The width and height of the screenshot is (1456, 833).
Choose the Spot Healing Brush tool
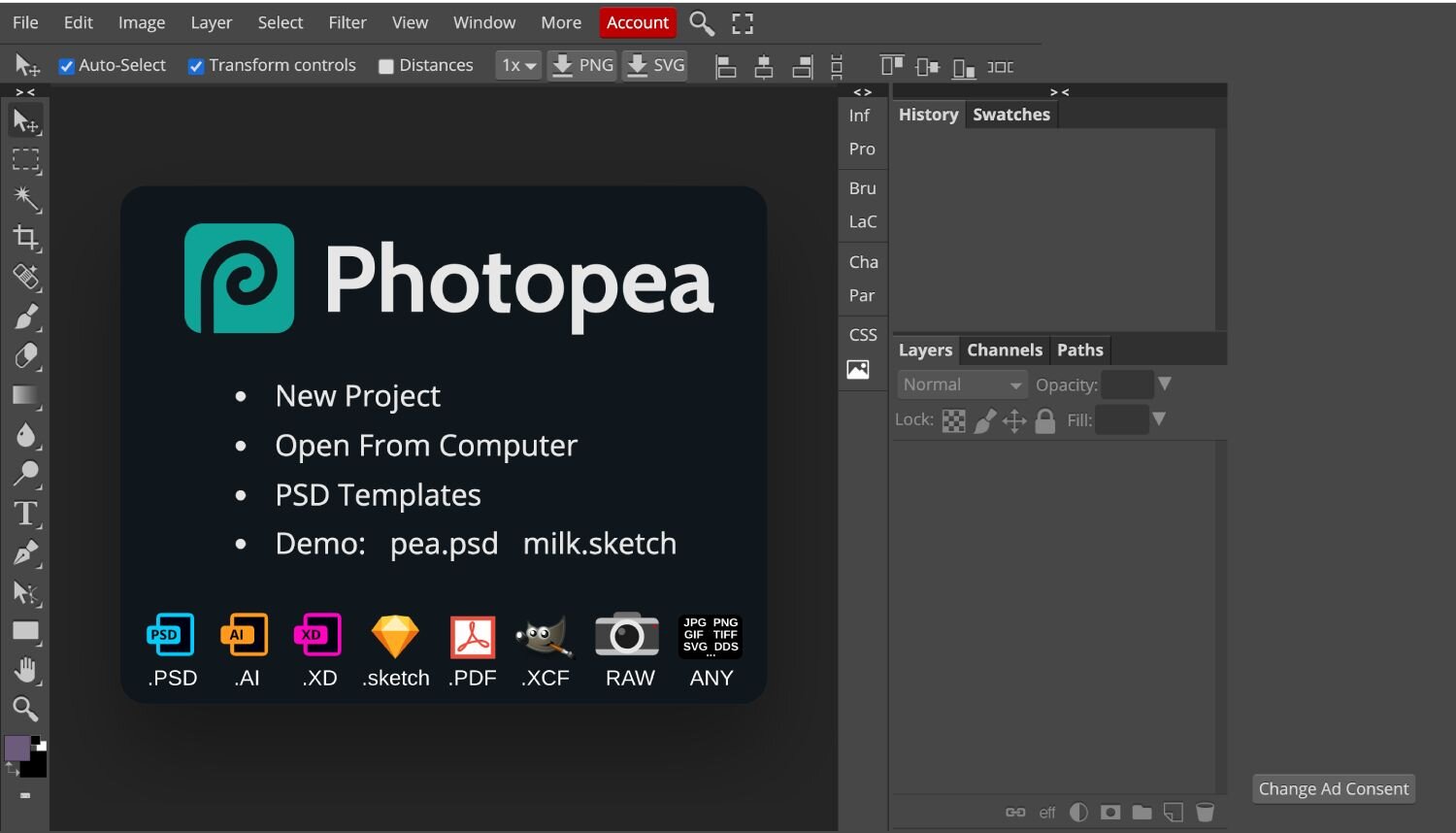[25, 278]
